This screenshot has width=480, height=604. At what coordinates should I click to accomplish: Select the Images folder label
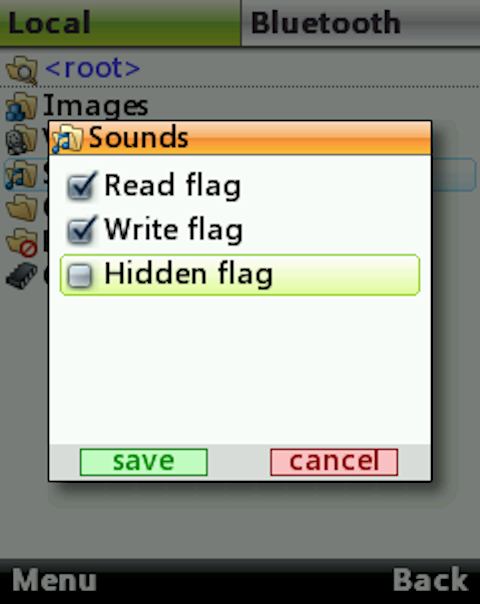[96, 106]
